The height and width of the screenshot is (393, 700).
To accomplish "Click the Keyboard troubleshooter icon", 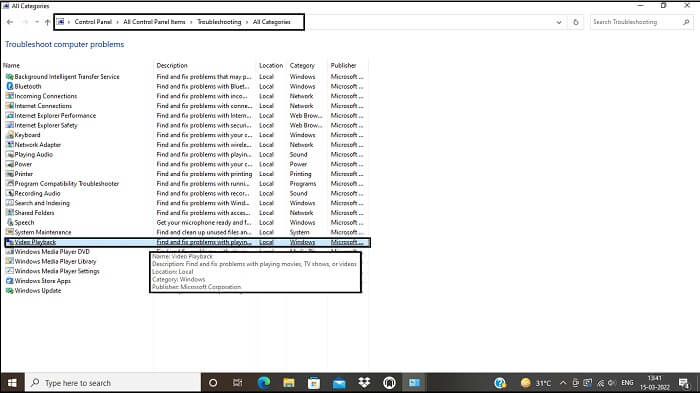I will tap(9, 135).
